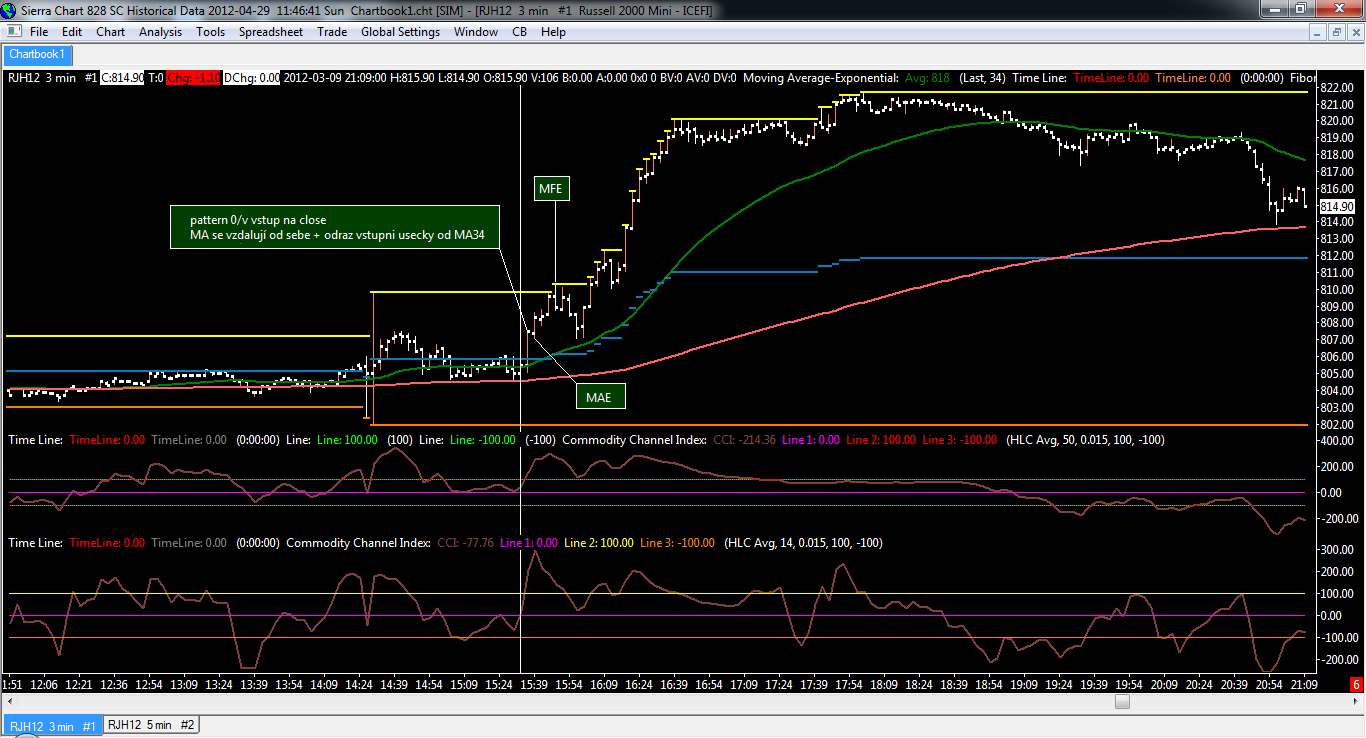Click the MFE annotation label on the chart
Image resolution: width=1366 pixels, height=738 pixels.
(x=551, y=188)
